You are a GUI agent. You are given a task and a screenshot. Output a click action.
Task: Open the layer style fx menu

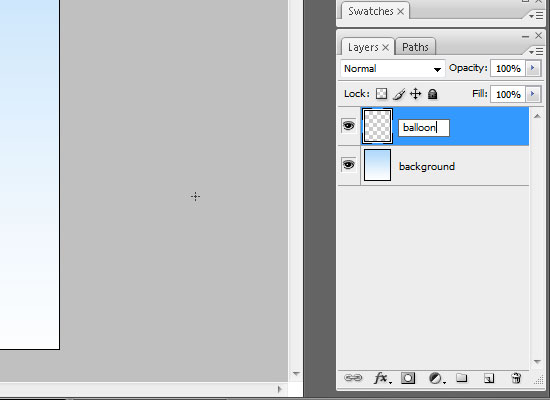[382, 378]
